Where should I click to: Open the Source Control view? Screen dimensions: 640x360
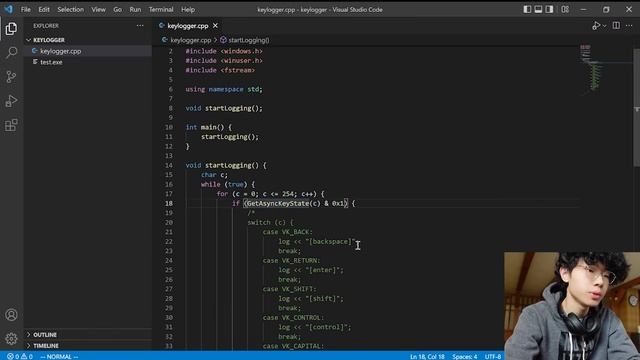coord(11,77)
